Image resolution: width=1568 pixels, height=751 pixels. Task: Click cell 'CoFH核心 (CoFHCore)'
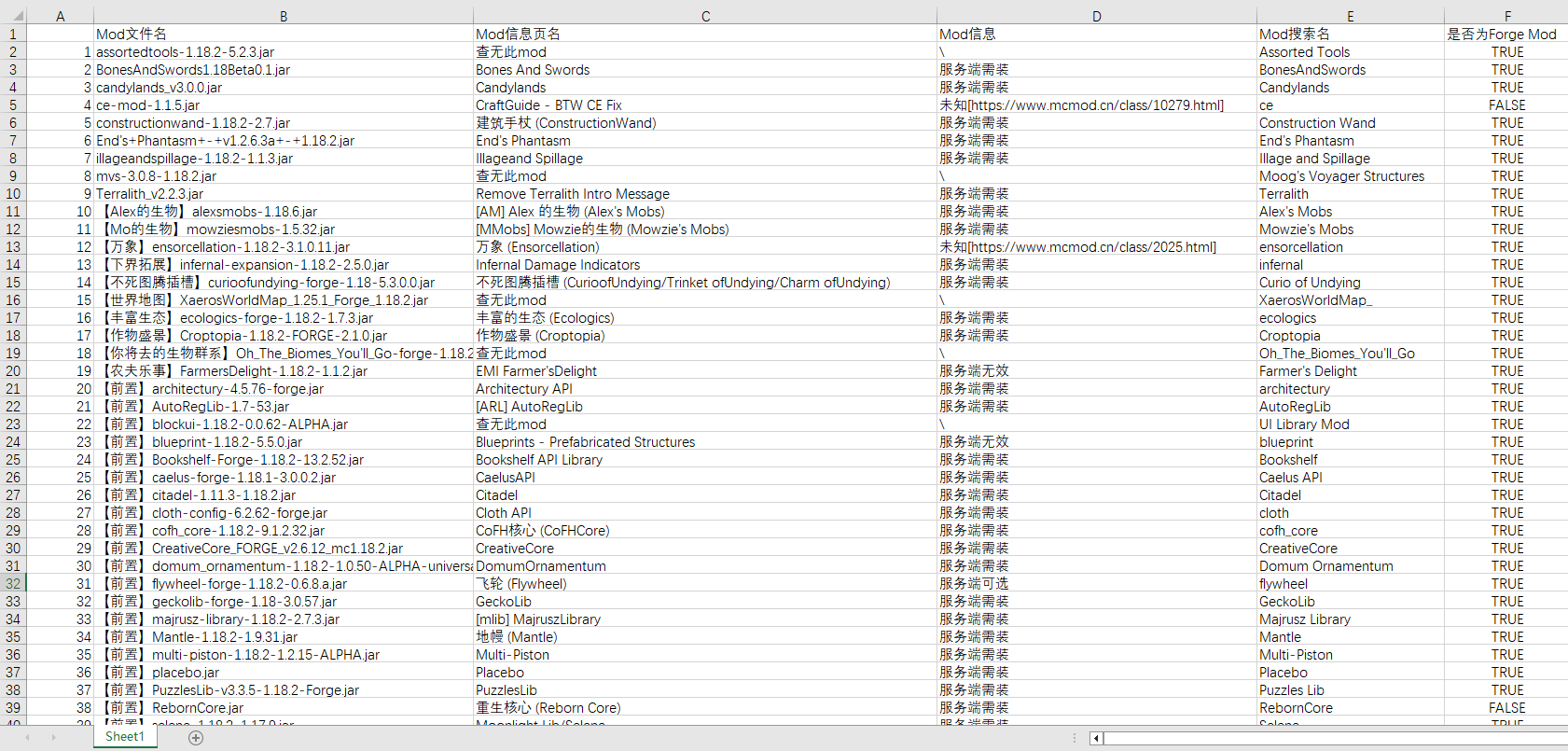point(705,531)
